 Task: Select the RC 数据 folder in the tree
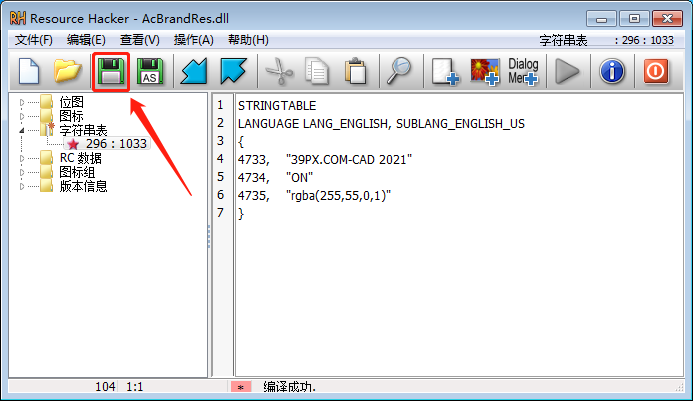[80, 158]
